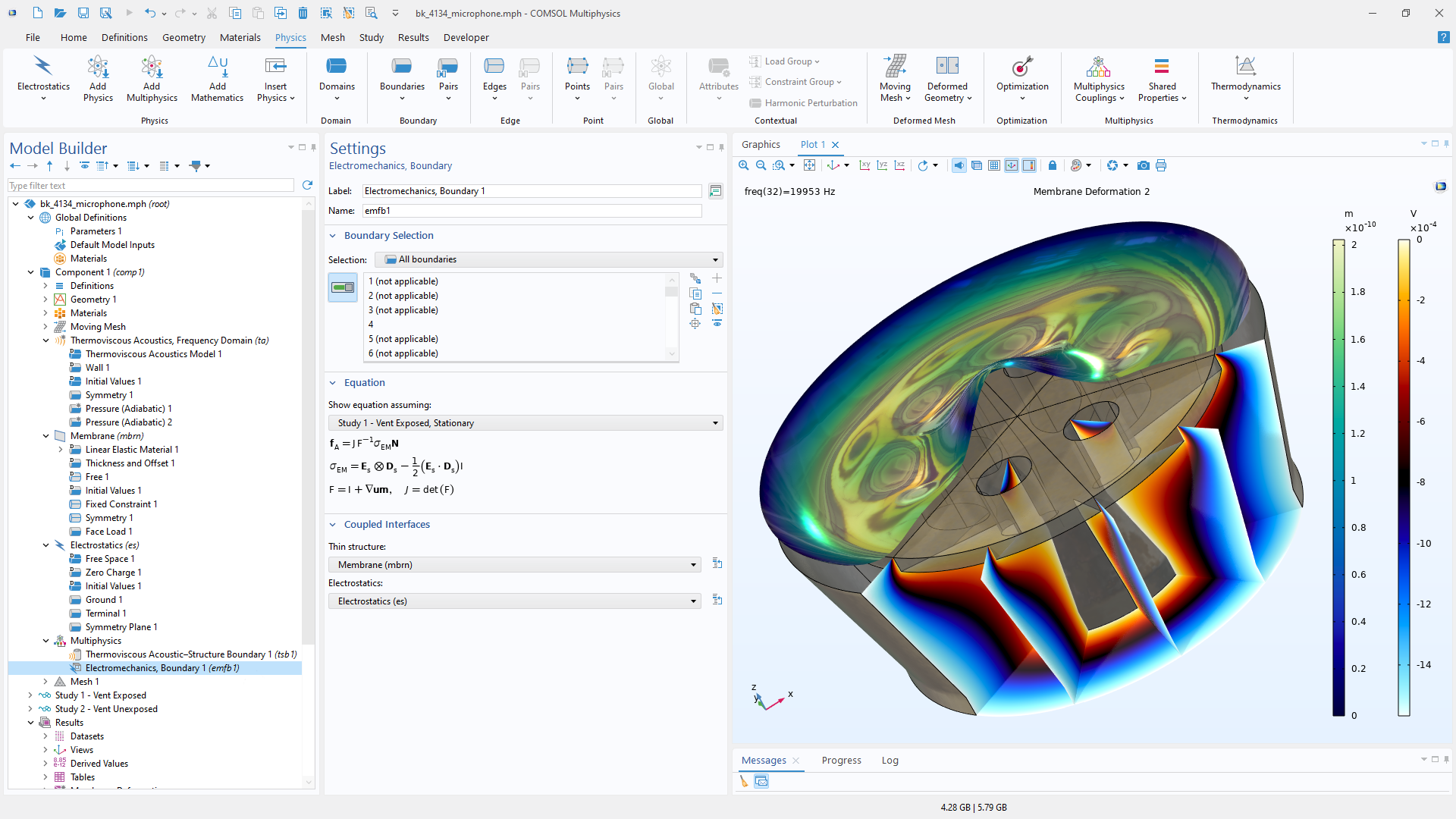The image size is (1456, 819).
Task: Select the Terminal 1 tree node
Action: [x=105, y=613]
